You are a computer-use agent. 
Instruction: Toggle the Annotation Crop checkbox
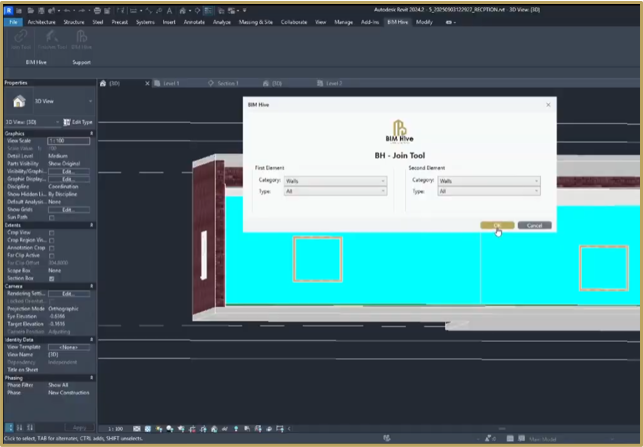click(52, 248)
